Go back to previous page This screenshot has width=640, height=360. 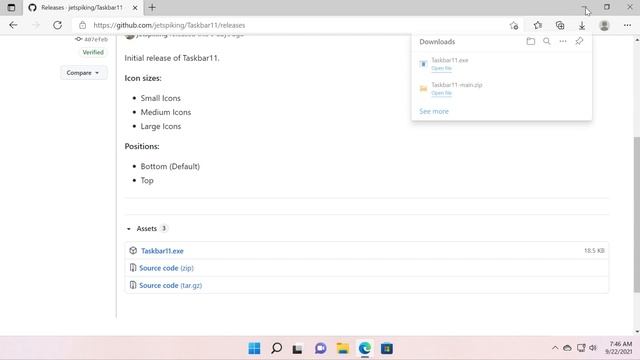pos(13,25)
